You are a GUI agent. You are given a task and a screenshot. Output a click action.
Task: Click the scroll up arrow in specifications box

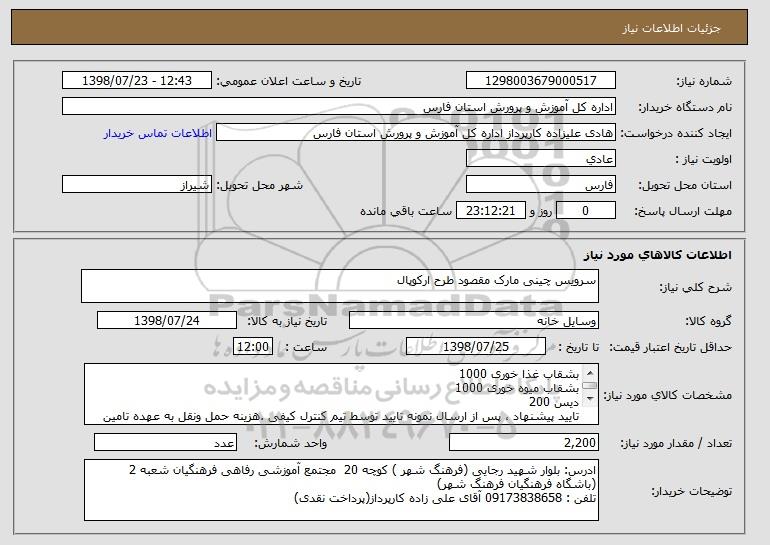click(590, 373)
